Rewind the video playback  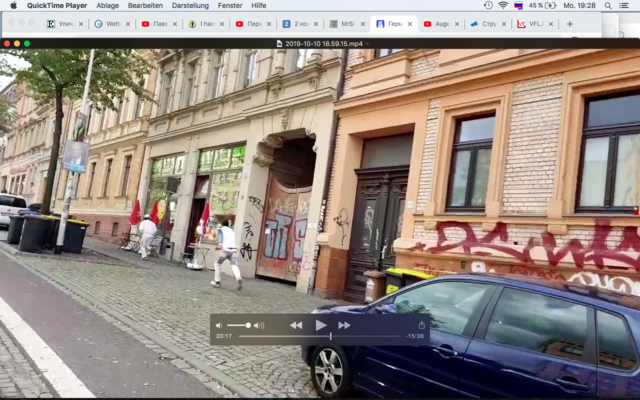tap(296, 325)
